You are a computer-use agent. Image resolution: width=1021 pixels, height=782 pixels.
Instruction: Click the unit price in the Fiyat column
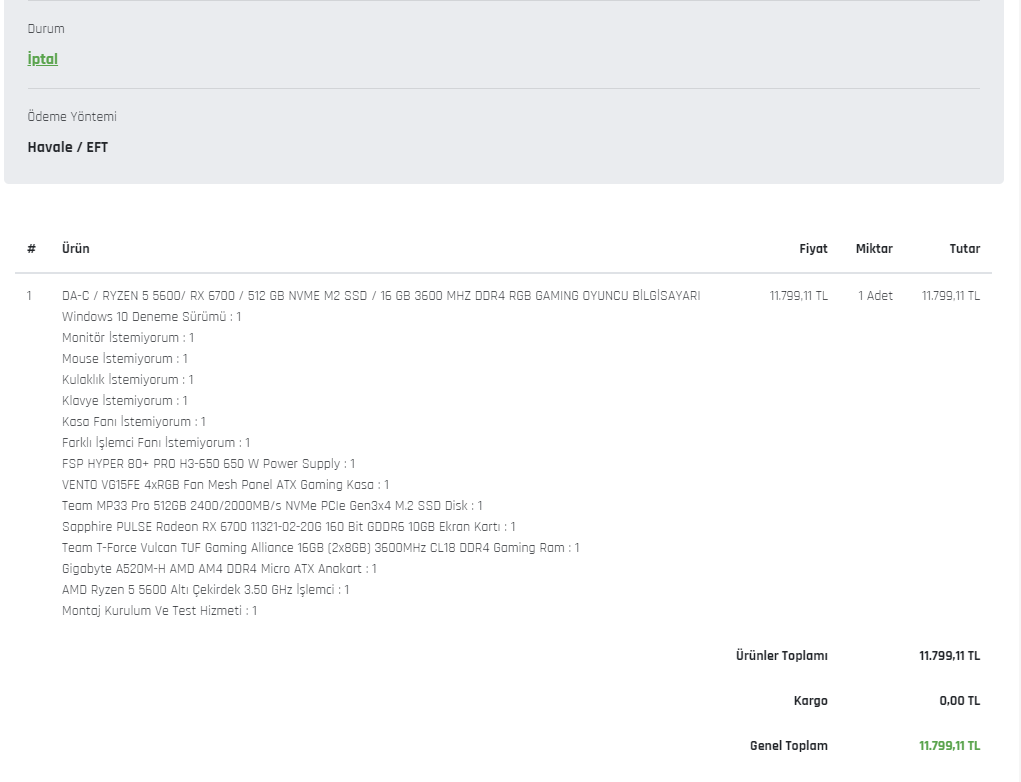point(798,296)
